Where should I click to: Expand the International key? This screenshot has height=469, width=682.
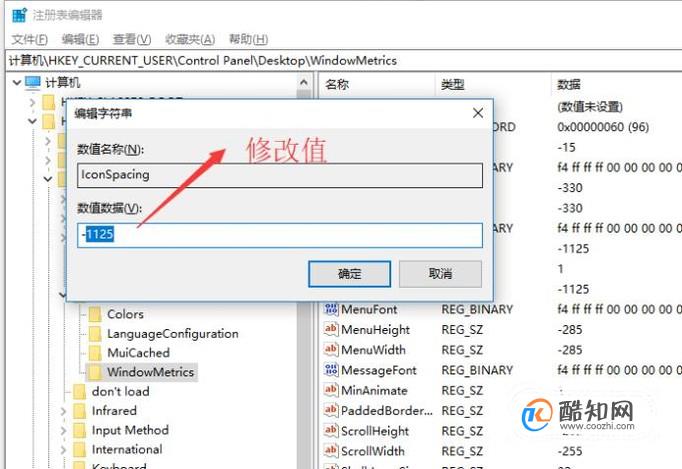pos(64,450)
